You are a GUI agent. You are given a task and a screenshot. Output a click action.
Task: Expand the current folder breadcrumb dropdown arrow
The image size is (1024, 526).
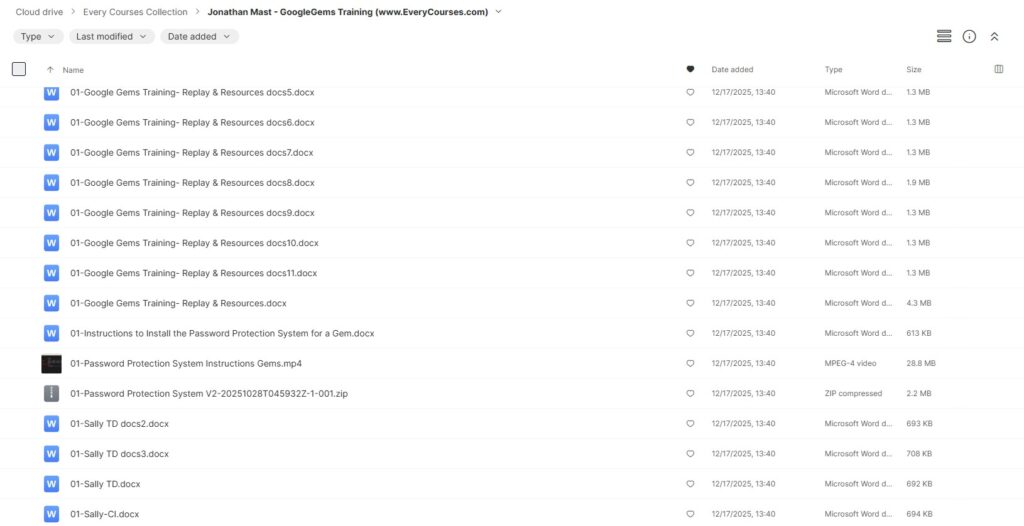pos(499,12)
